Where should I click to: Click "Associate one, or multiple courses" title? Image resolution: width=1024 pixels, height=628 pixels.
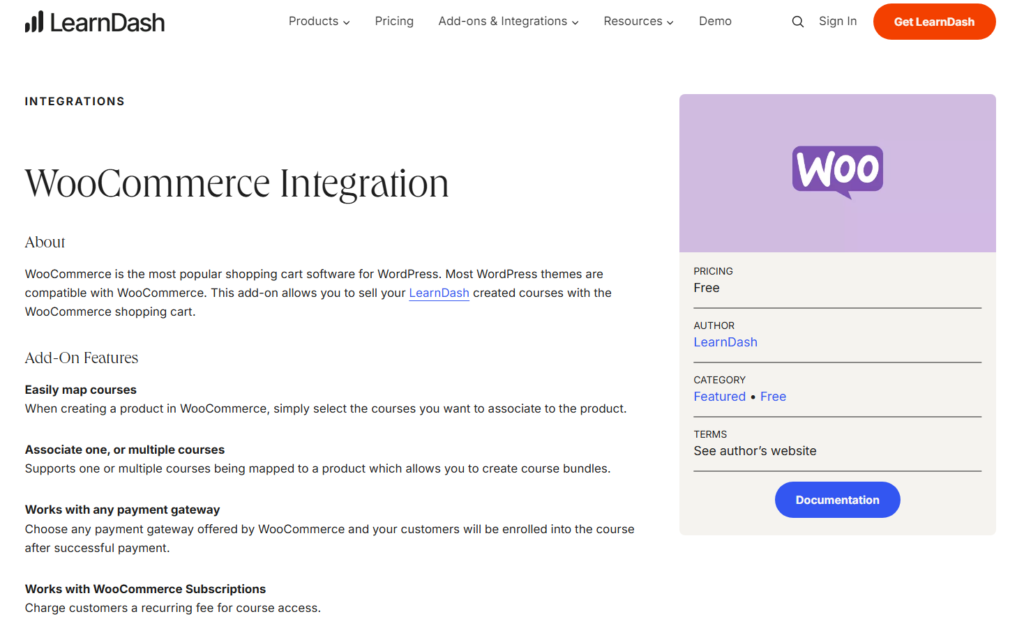tap(124, 450)
